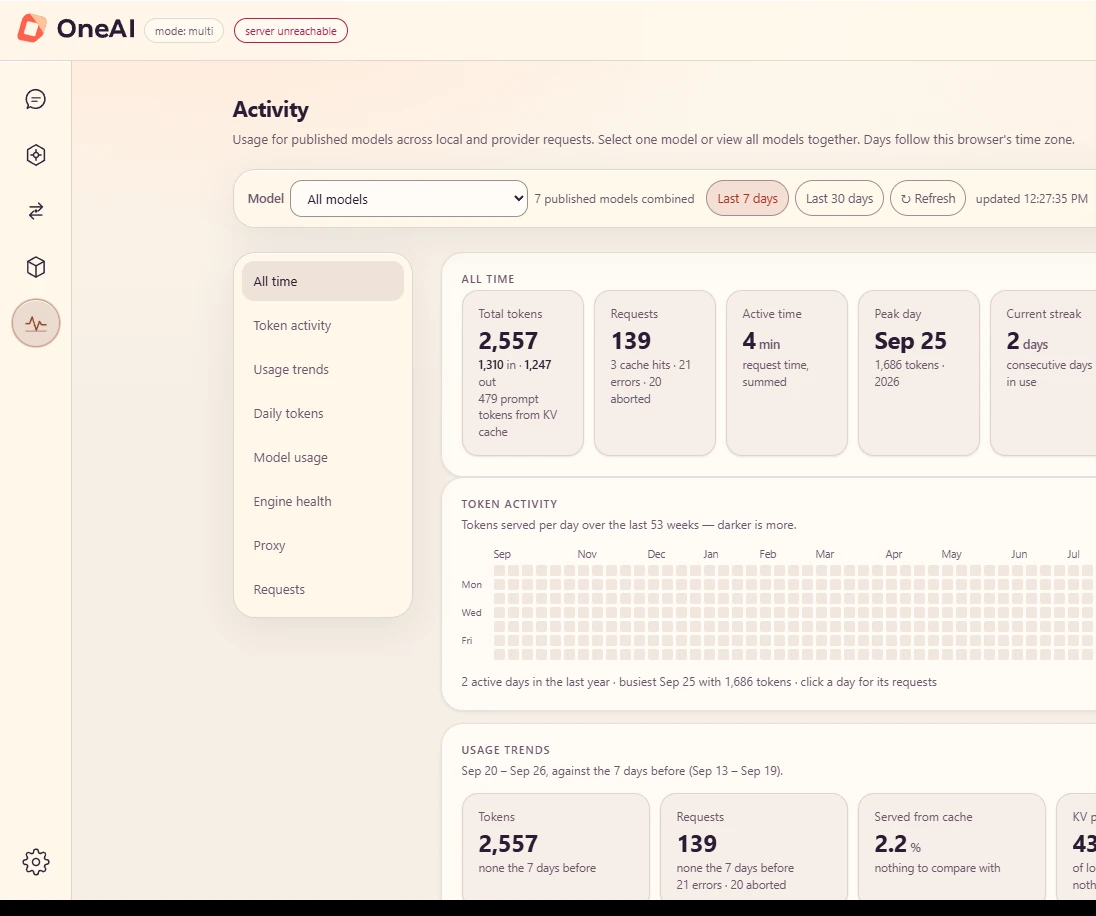Click the Usage trends Tokens 2,557 card

[556, 846]
